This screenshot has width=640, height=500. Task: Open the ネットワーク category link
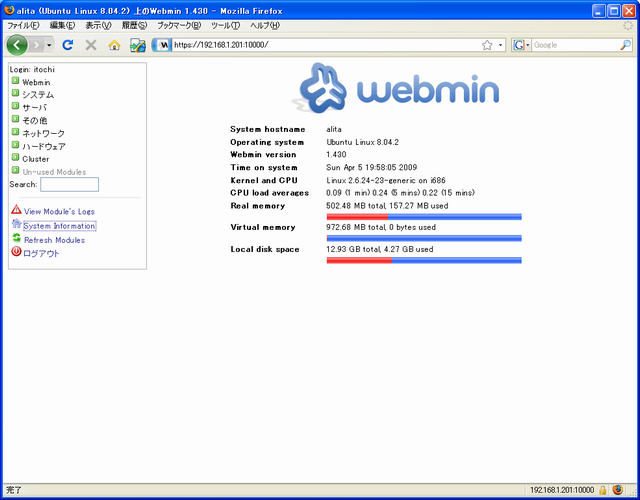tap(43, 133)
